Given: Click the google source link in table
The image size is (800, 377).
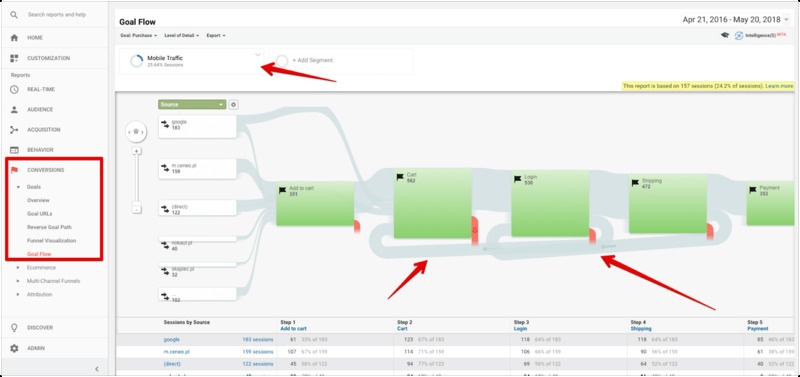Looking at the screenshot, I should pyautogui.click(x=171, y=339).
